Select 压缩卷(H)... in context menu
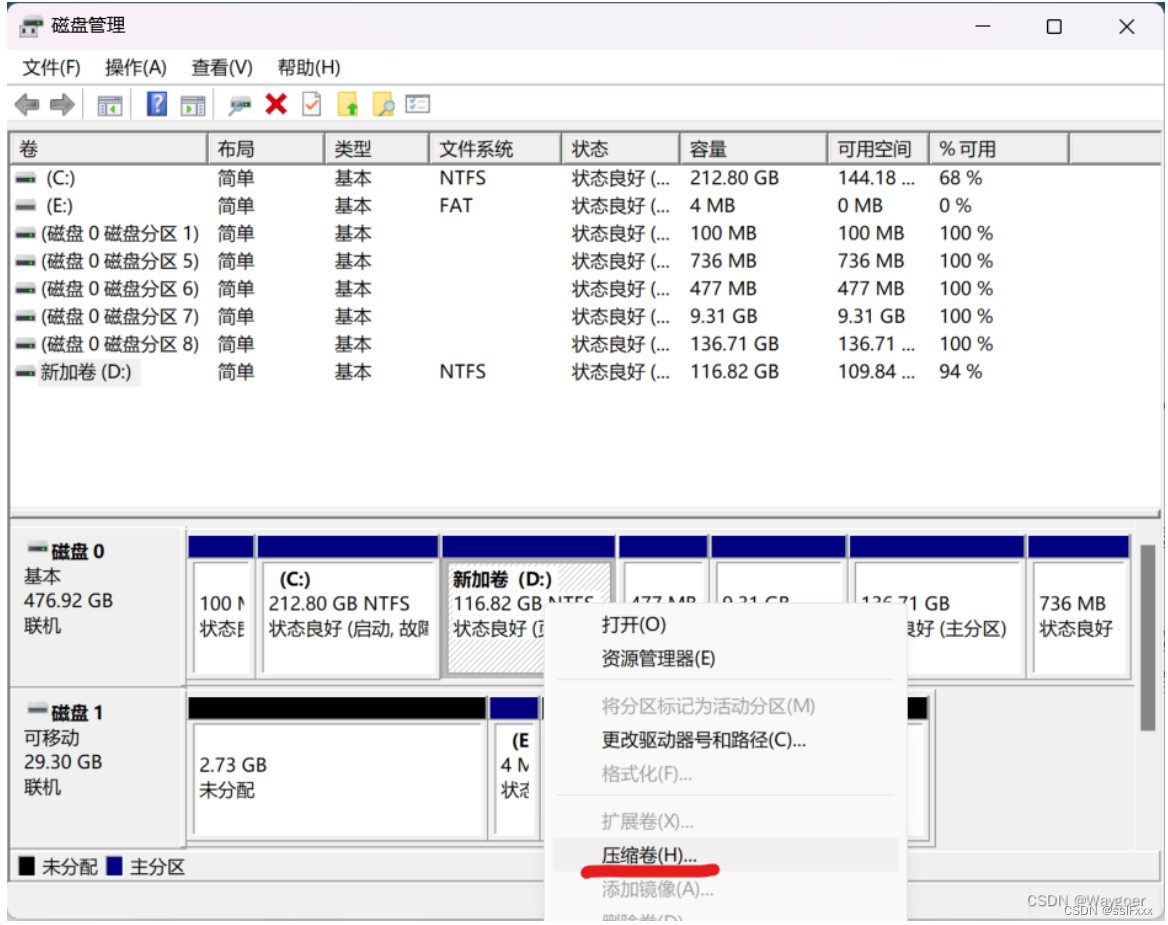The height and width of the screenshot is (925, 1168). [x=726, y=856]
